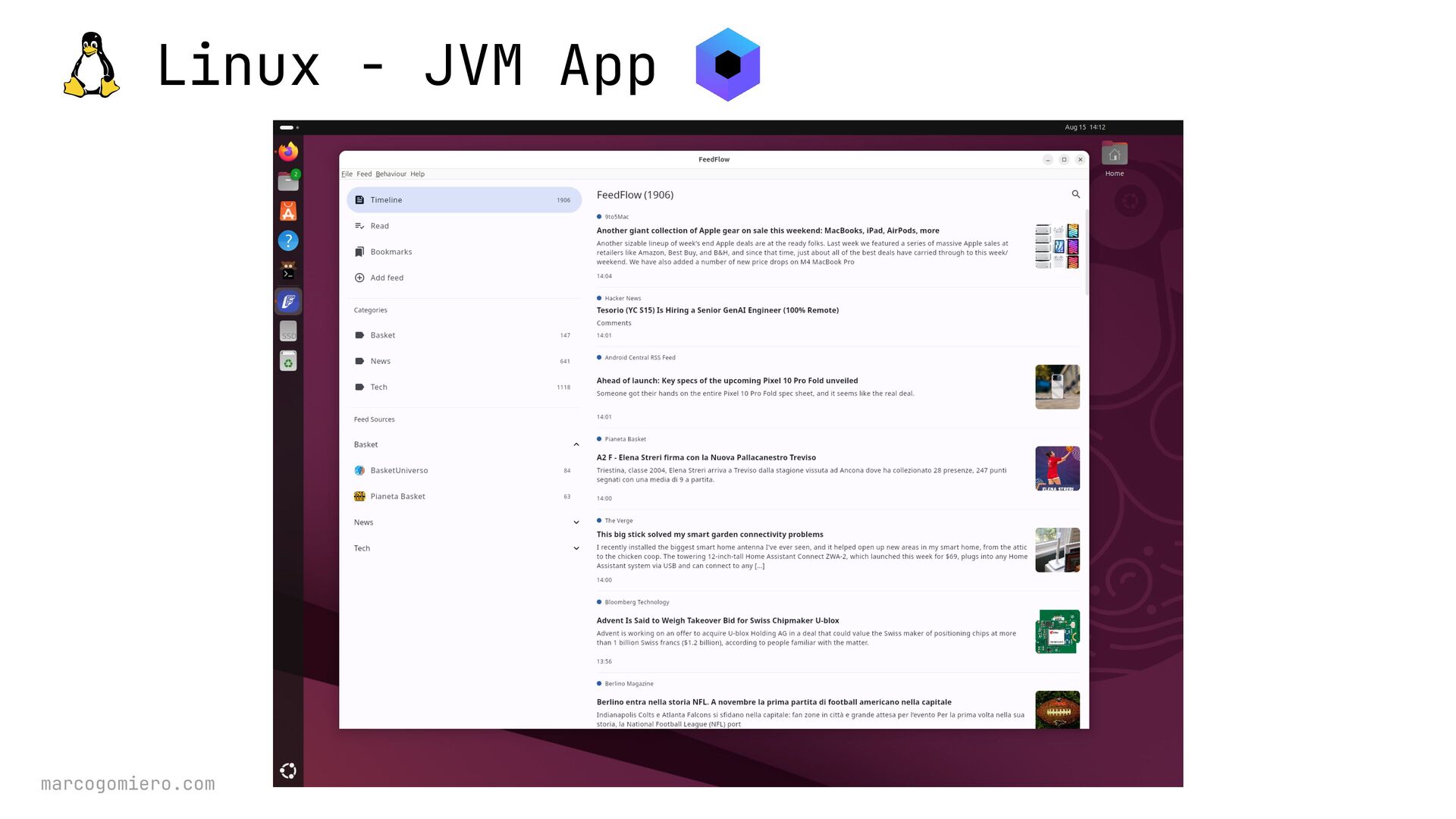Open the search icon in FeedFlow

1075,194
